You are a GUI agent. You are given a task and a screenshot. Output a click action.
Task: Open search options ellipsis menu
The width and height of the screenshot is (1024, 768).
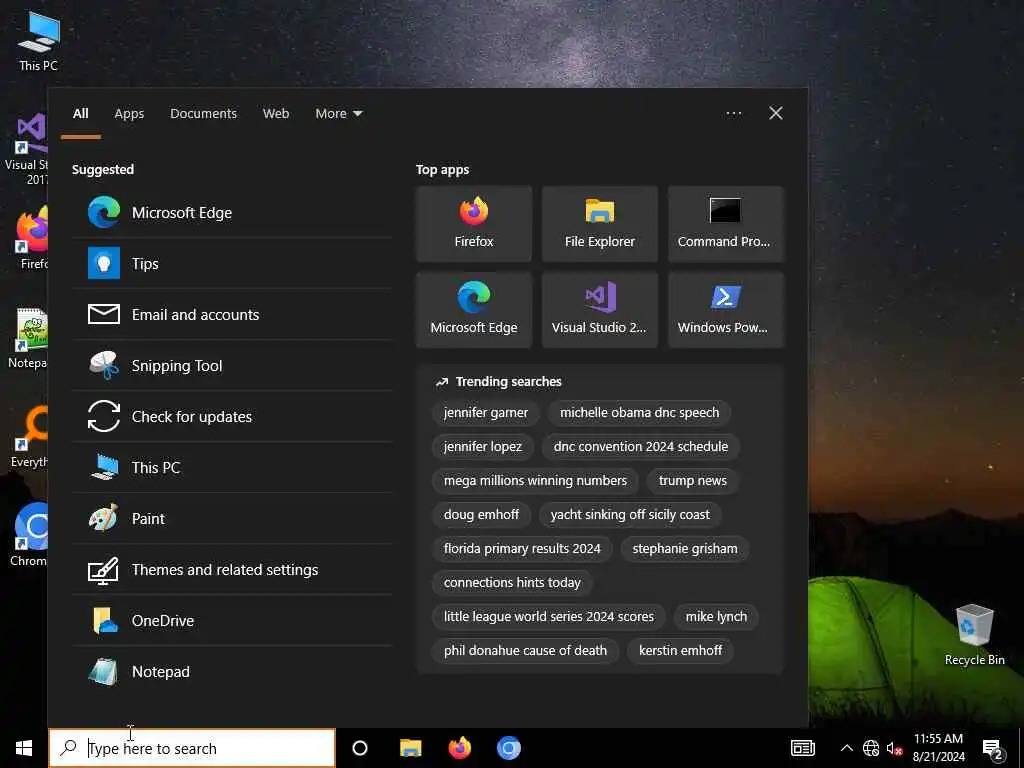click(733, 114)
